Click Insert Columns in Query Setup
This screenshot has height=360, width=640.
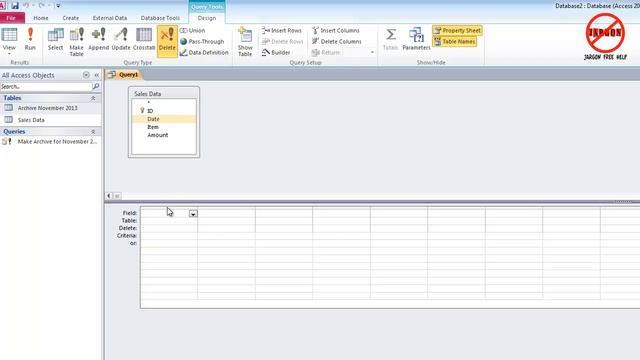click(x=336, y=31)
